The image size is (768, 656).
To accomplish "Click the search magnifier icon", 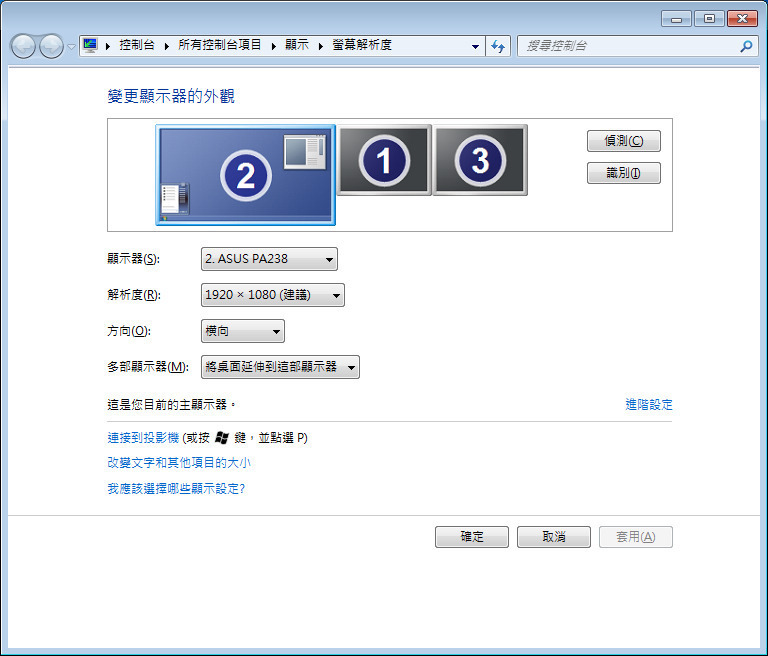I will coord(746,46).
